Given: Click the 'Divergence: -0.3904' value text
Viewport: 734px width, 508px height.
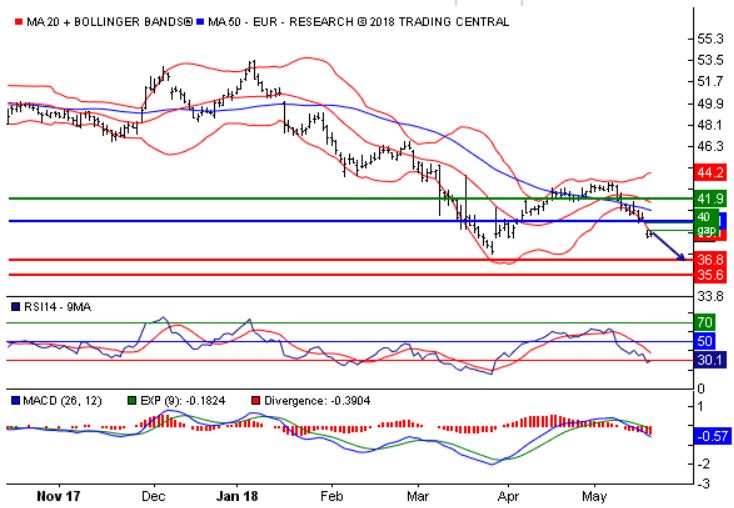Looking at the screenshot, I should (x=317, y=401).
